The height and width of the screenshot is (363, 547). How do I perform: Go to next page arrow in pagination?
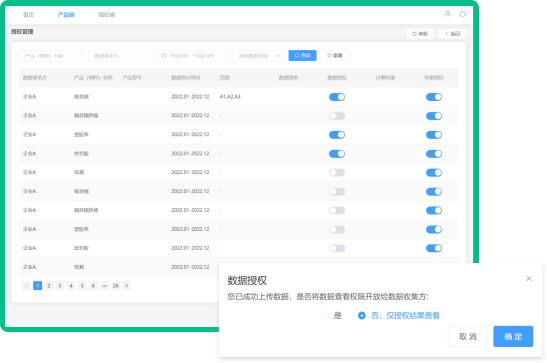pyautogui.click(x=127, y=286)
